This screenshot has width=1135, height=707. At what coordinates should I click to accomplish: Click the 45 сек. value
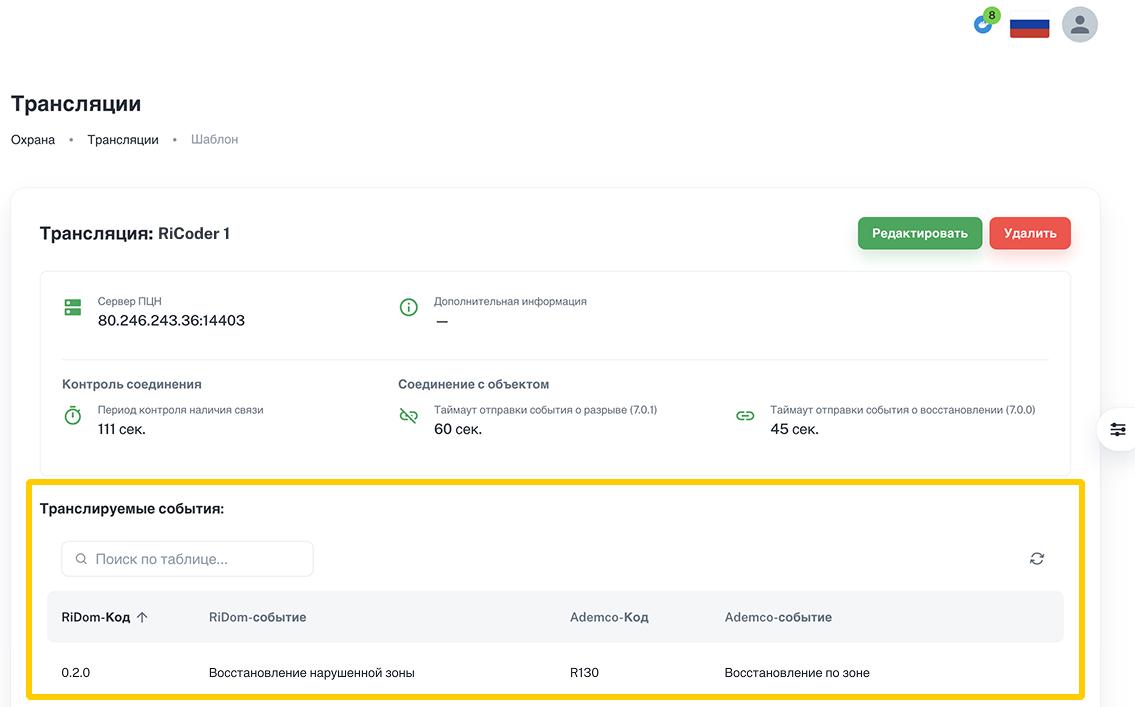click(x=794, y=429)
